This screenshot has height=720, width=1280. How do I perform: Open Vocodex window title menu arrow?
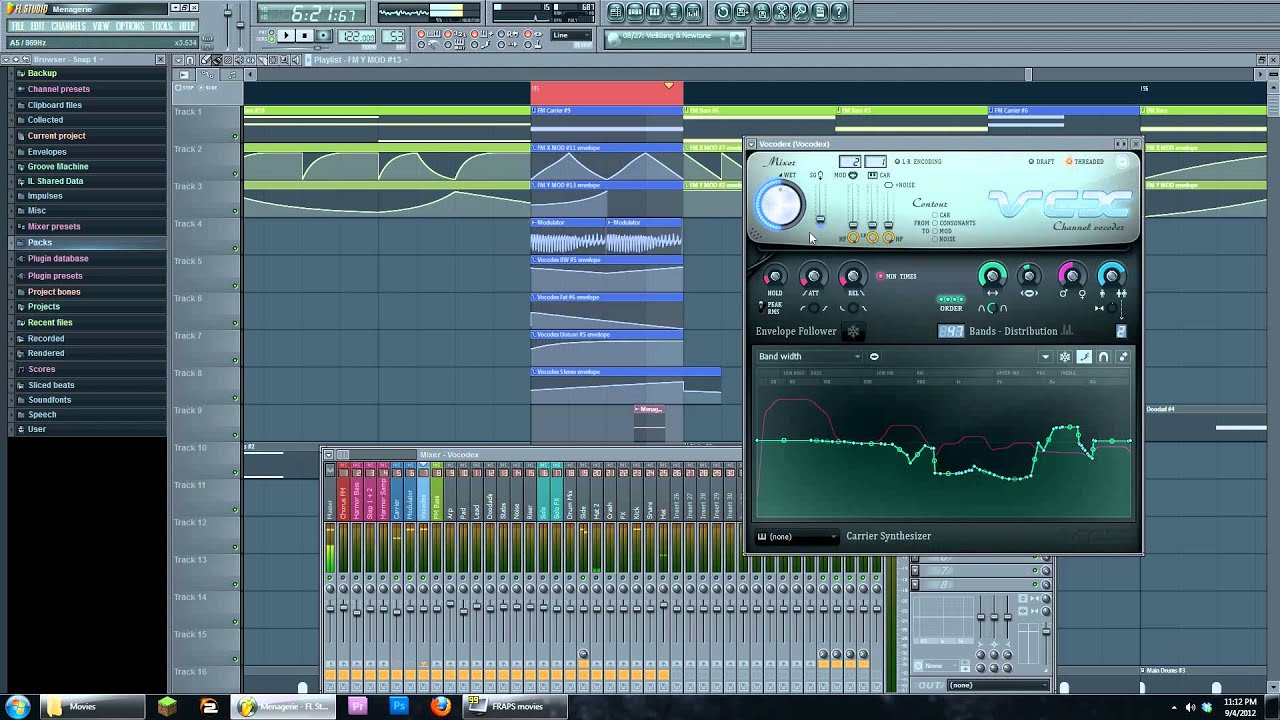(752, 144)
